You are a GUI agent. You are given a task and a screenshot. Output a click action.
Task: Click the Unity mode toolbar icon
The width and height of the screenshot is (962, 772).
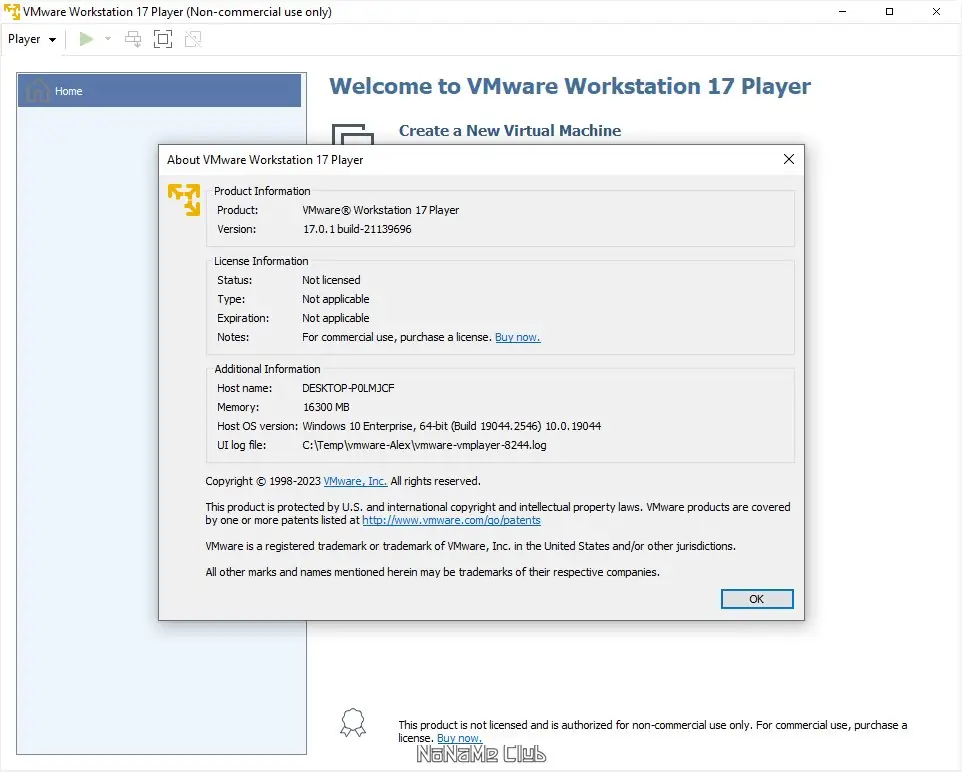point(193,39)
